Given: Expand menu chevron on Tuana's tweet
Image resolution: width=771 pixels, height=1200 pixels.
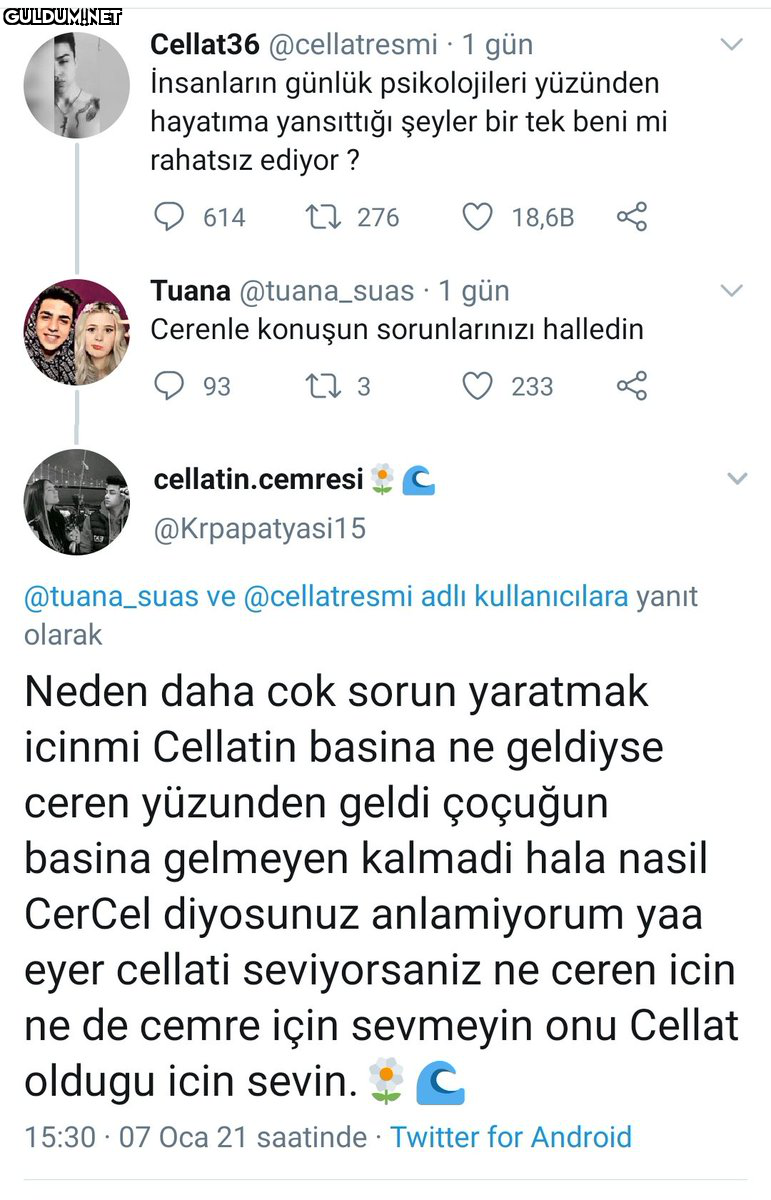Looking at the screenshot, I should [733, 291].
